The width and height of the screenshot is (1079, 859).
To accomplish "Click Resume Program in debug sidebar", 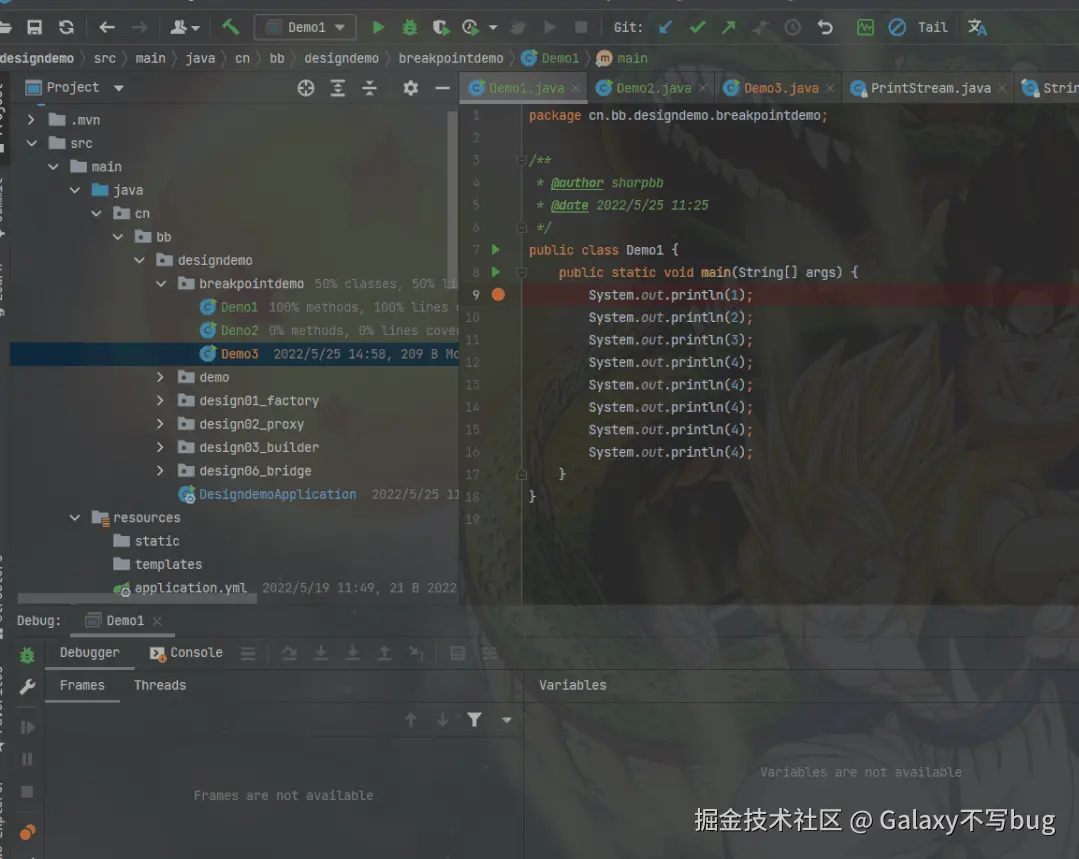I will pos(28,728).
